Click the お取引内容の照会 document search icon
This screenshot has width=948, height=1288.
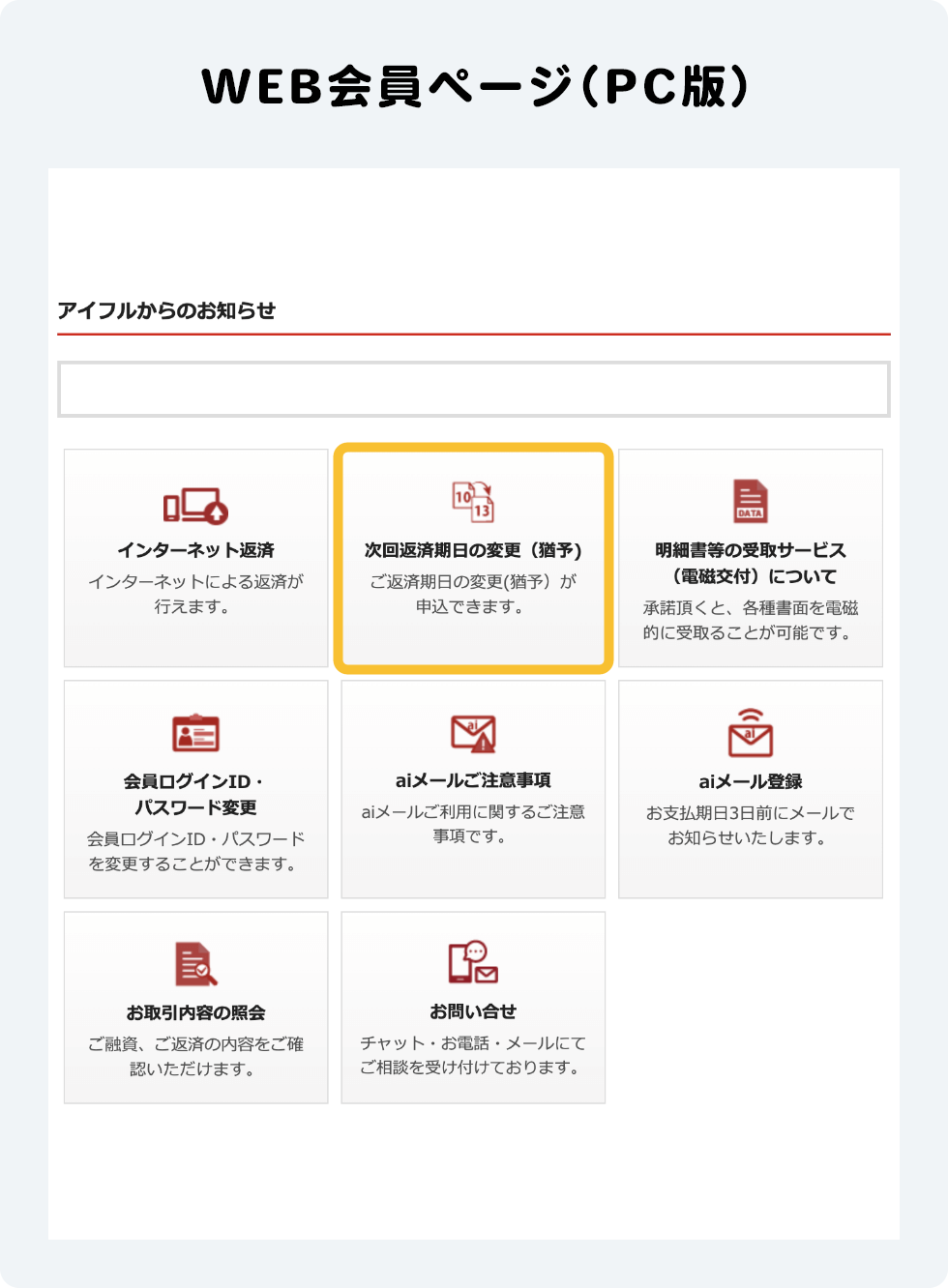coord(195,963)
